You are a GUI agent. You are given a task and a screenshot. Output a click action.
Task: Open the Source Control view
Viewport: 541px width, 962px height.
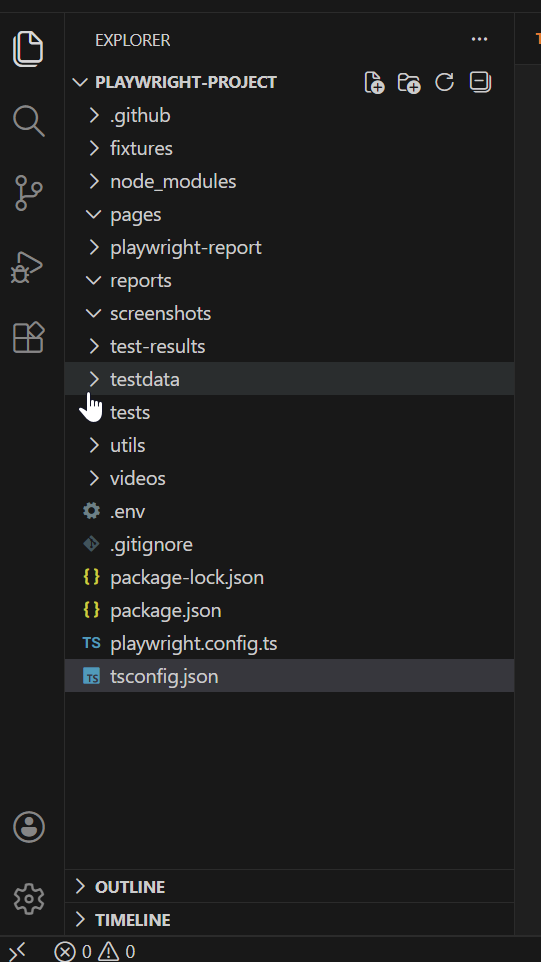[28, 193]
